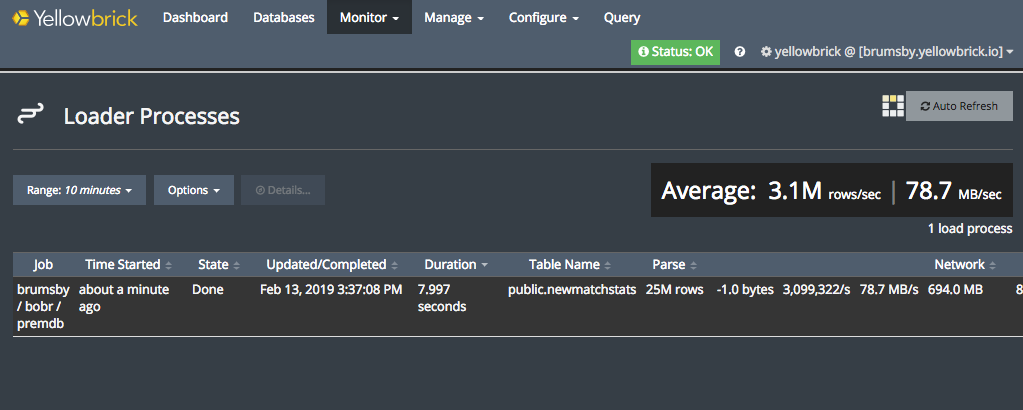Open the Monitor menu
The width and height of the screenshot is (1023, 410).
click(x=369, y=17)
